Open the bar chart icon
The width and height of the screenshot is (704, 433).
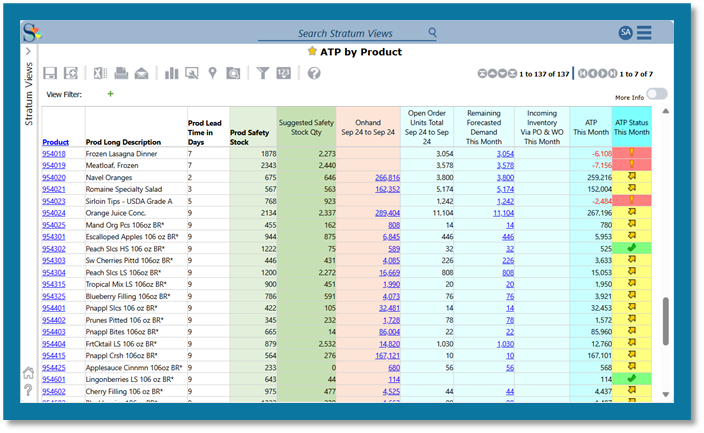click(171, 73)
